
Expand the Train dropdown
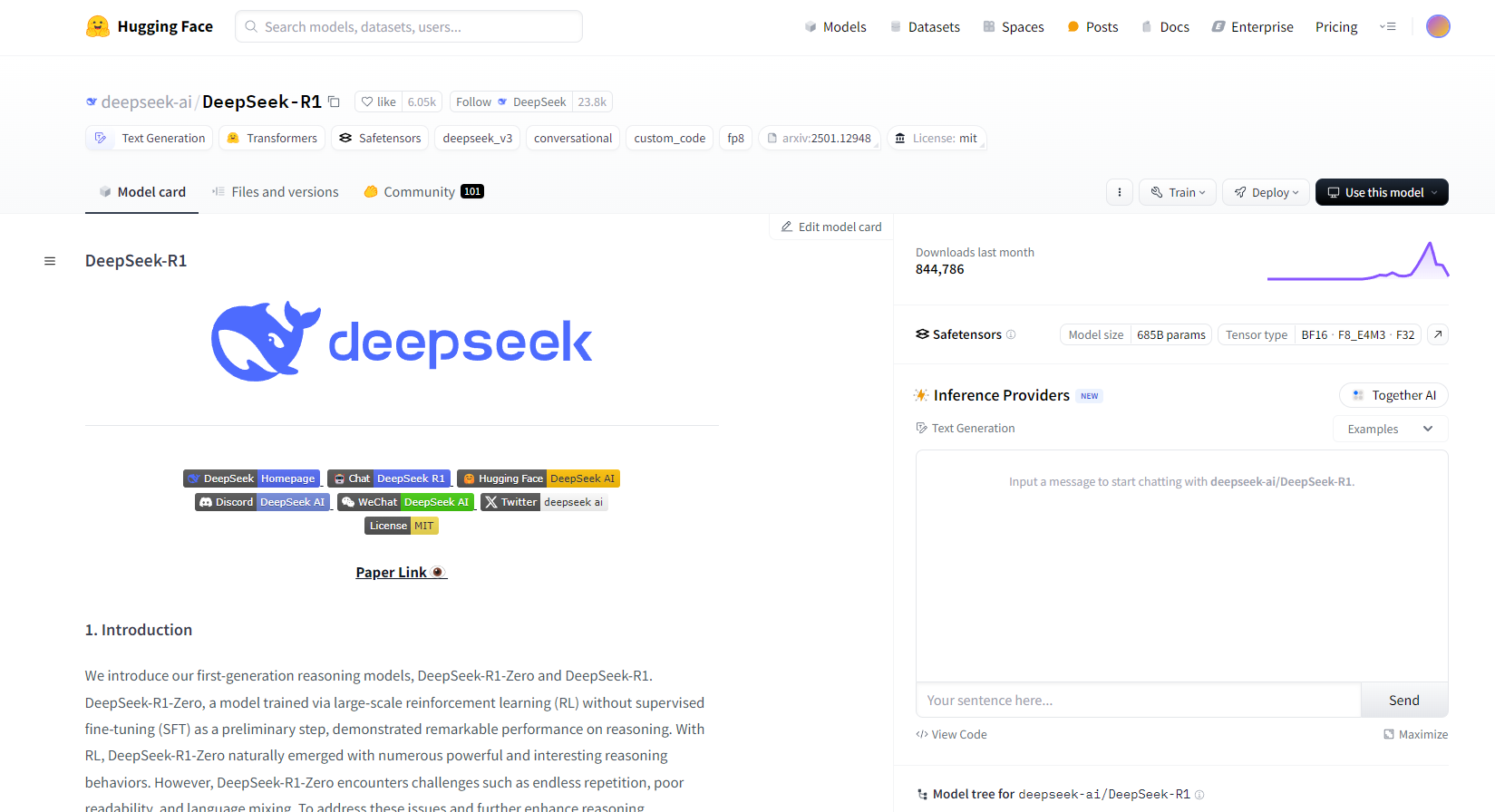[x=1178, y=192]
